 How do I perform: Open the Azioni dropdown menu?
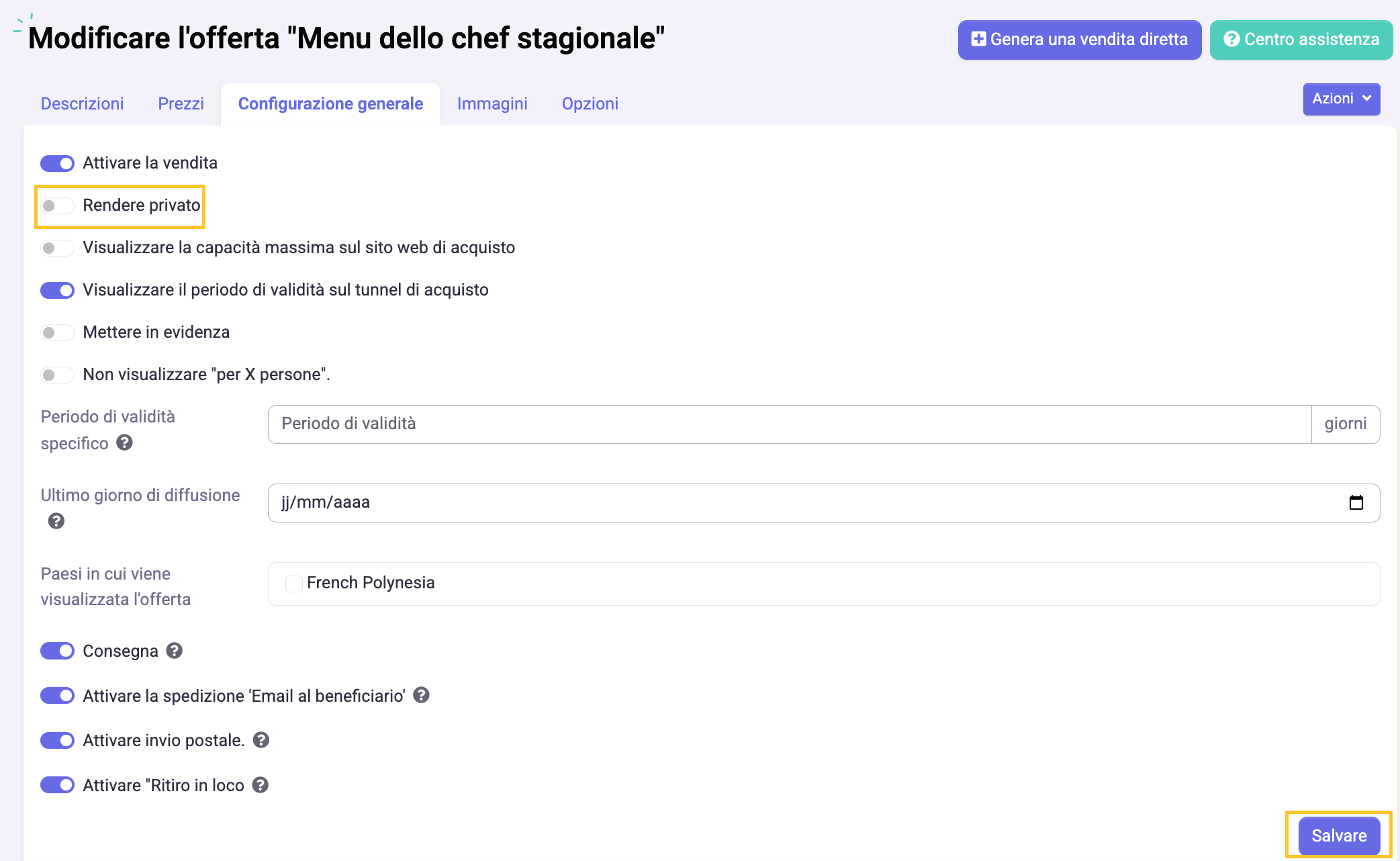[1341, 99]
